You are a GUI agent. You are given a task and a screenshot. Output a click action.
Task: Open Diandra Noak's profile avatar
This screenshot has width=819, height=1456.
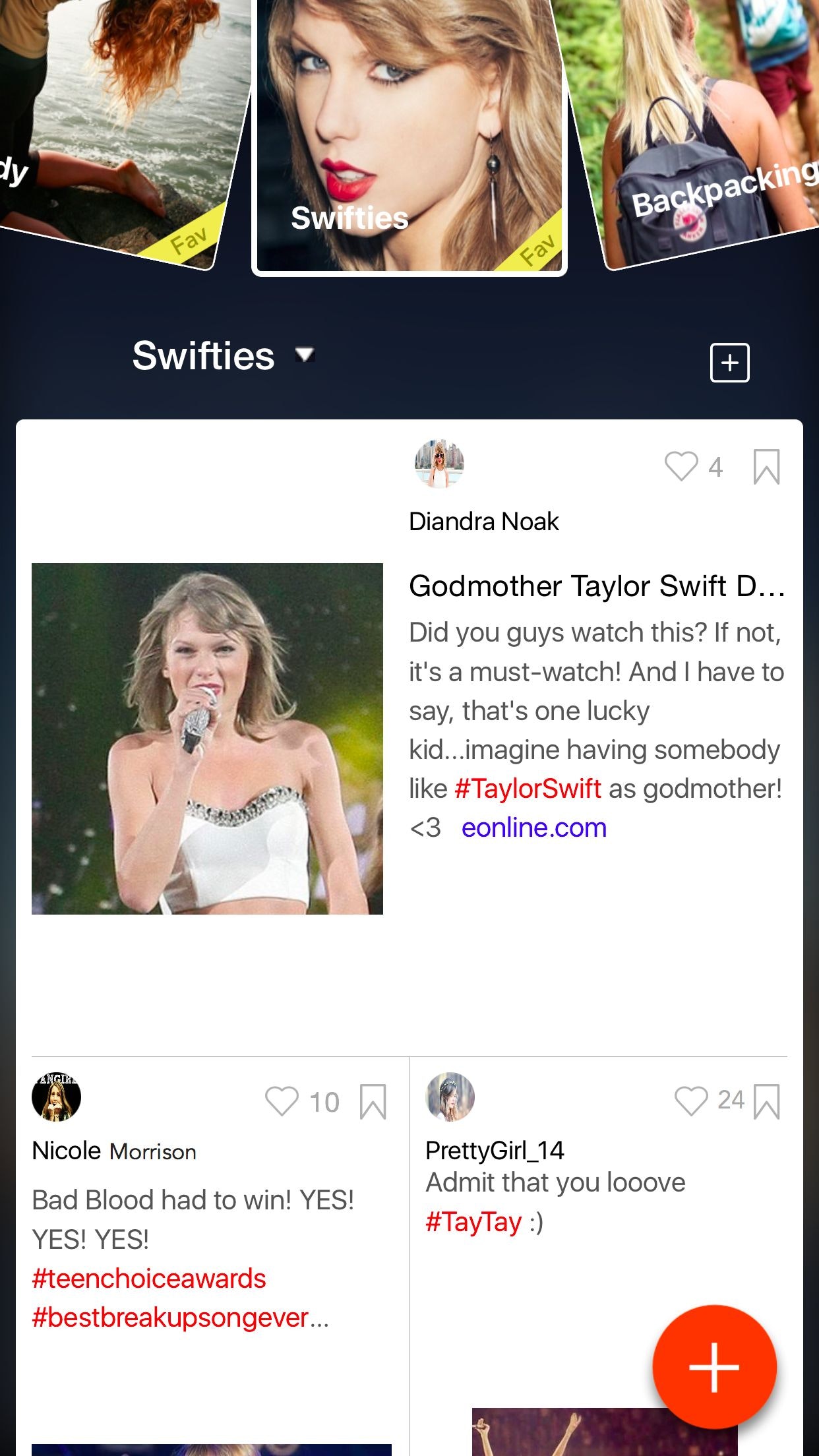439,464
